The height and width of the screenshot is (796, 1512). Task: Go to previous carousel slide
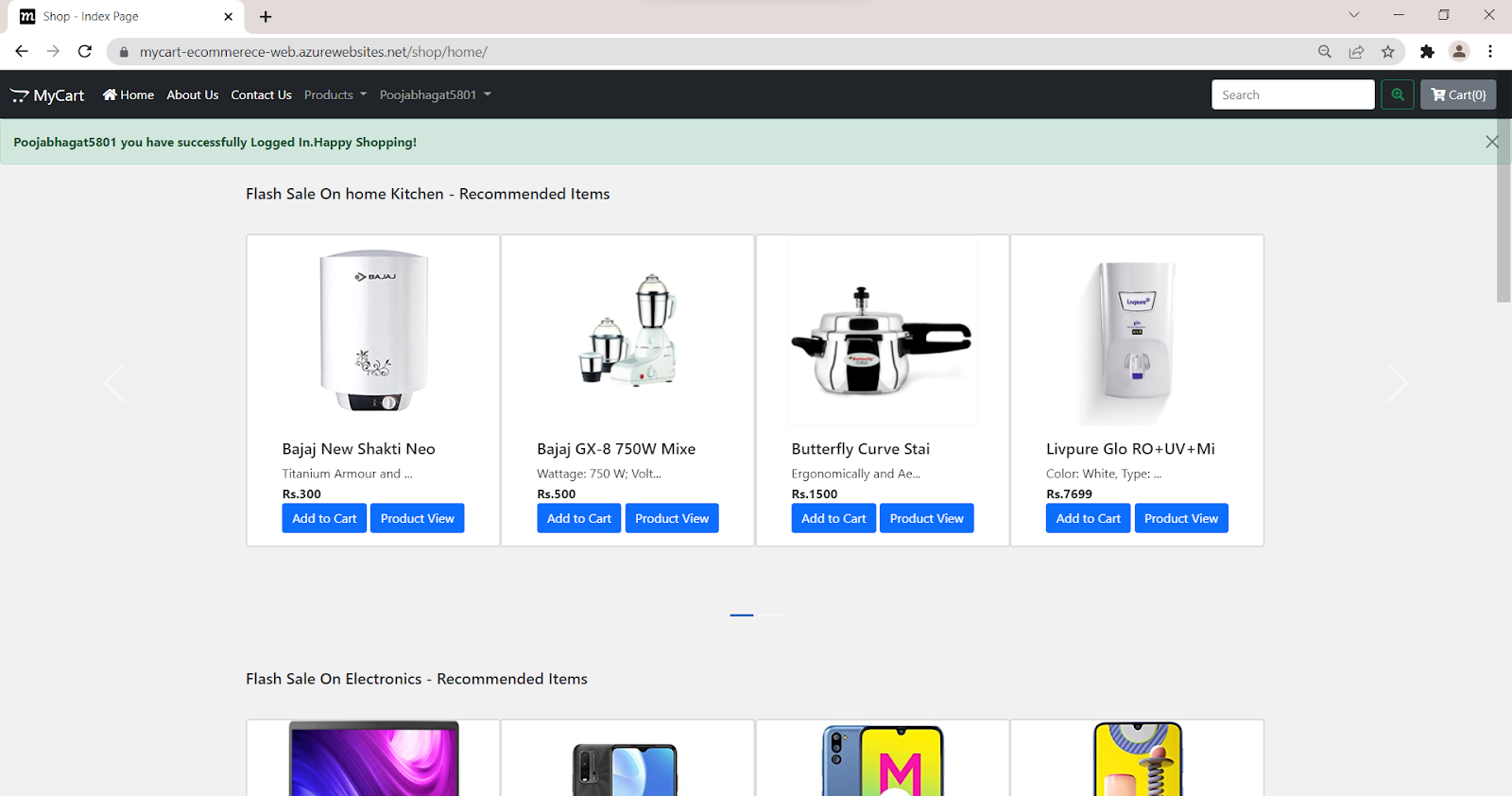(x=113, y=383)
